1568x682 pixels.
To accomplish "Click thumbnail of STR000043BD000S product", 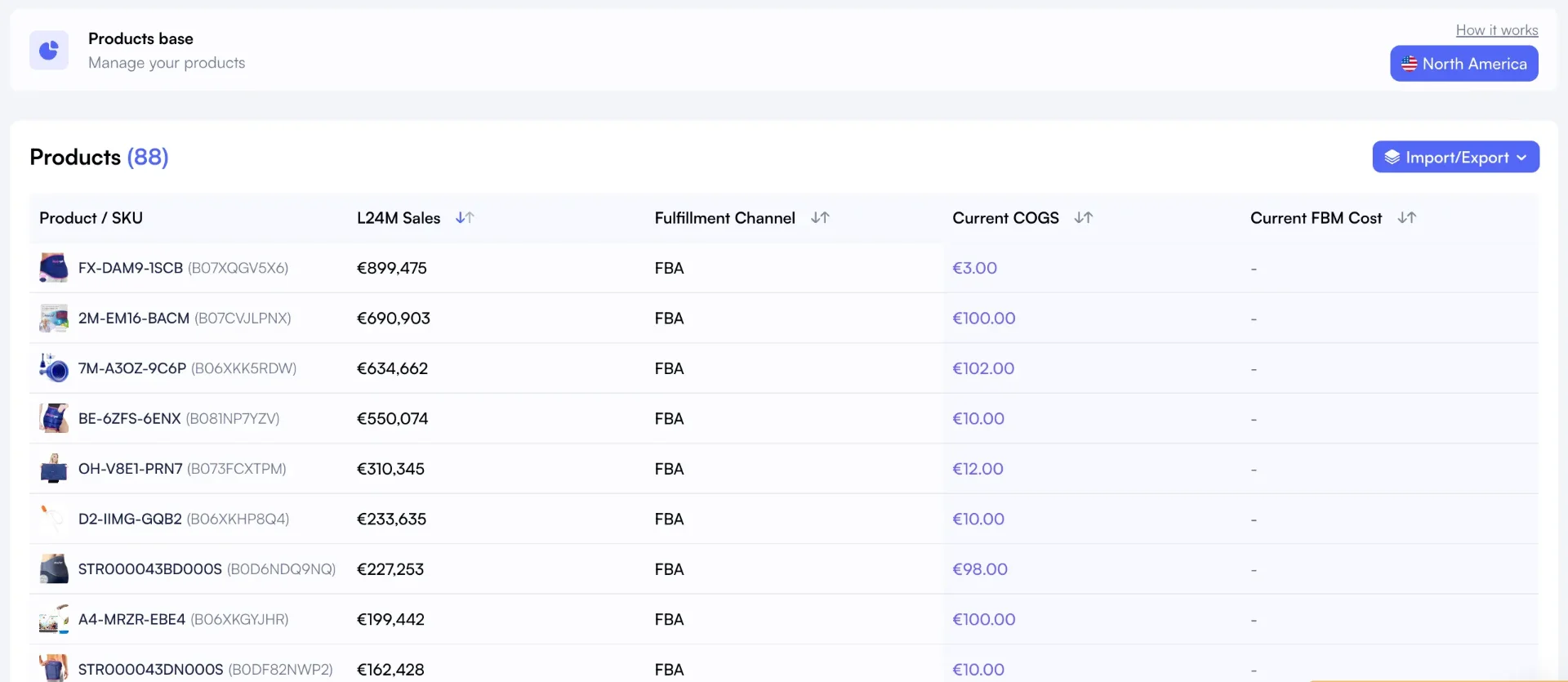I will point(54,569).
